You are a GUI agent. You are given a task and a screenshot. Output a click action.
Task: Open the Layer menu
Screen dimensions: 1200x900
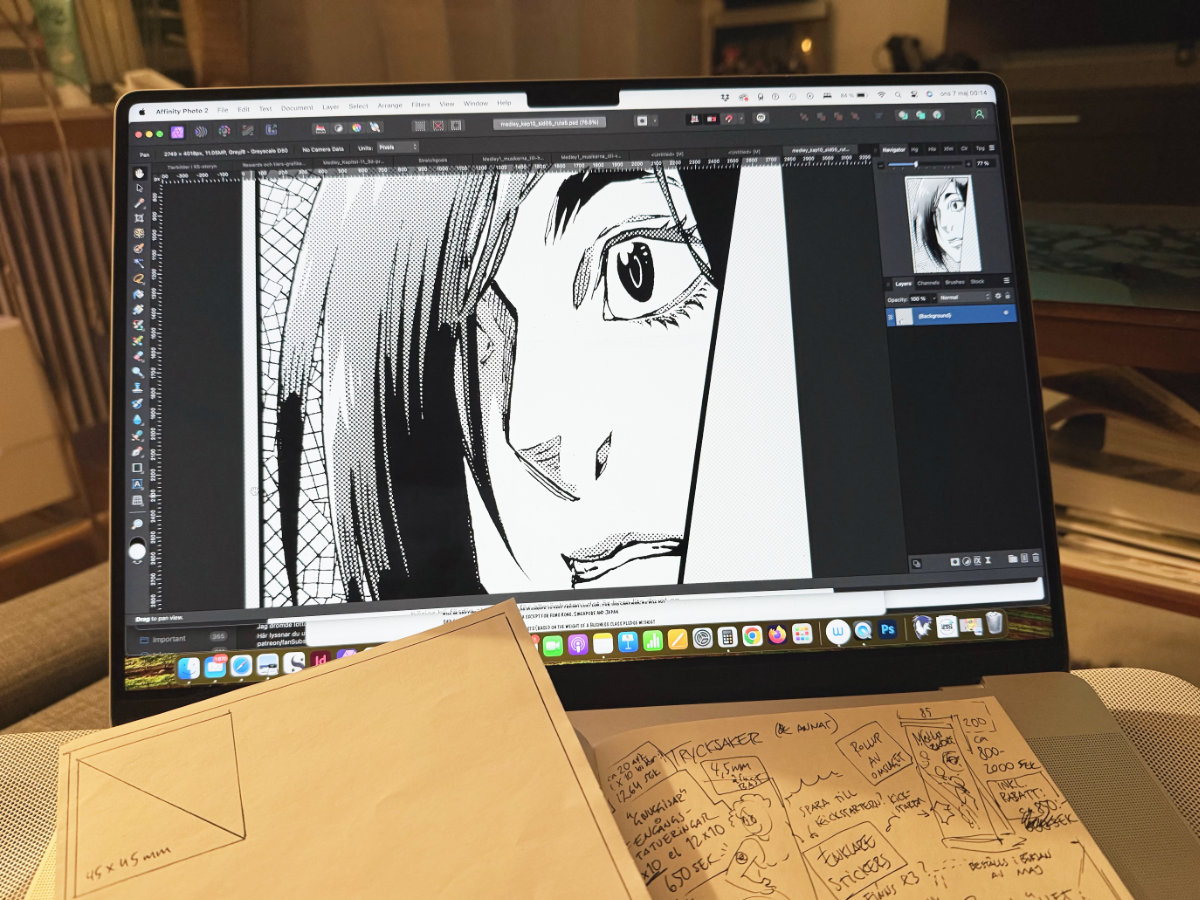tap(330, 107)
